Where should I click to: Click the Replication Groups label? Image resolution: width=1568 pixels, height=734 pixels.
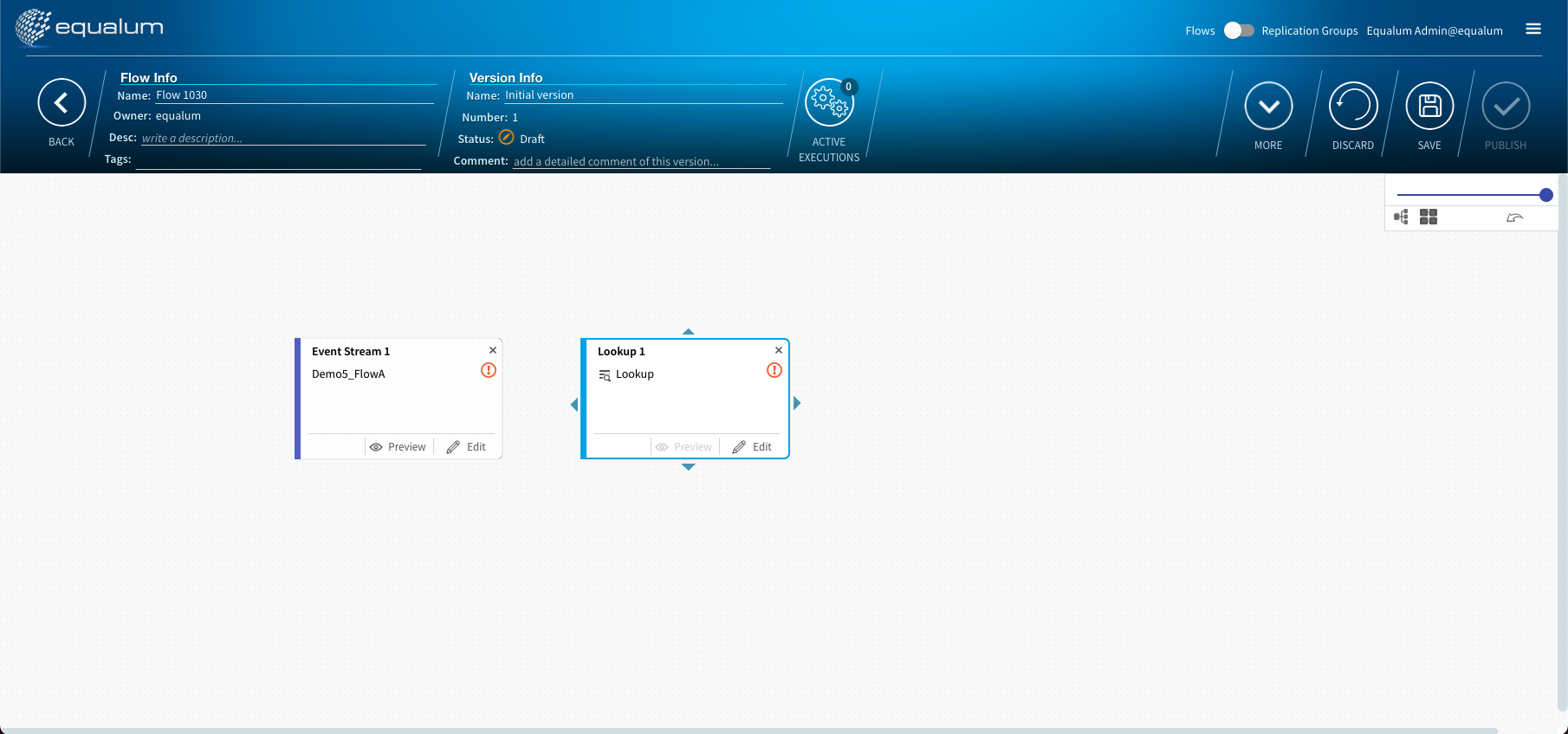(1310, 30)
